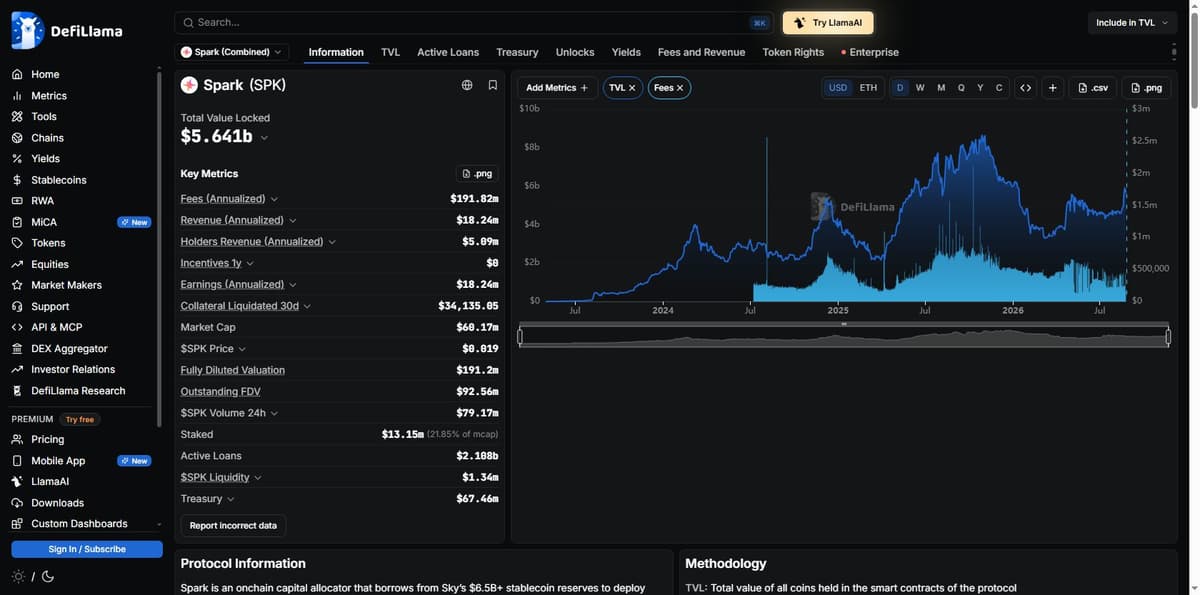
Task: Select cumulative C chart option
Action: [999, 88]
